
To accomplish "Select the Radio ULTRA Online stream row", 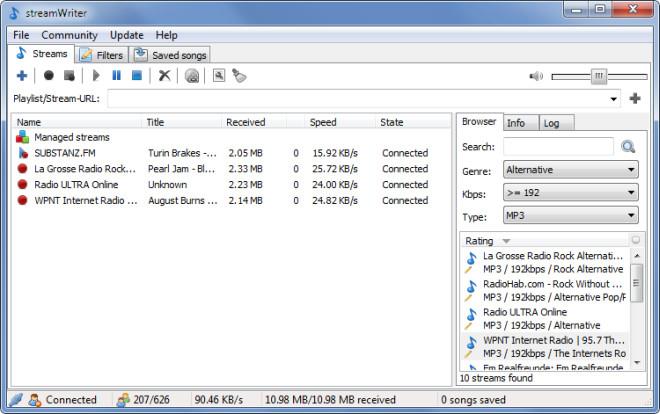I will (x=232, y=185).
